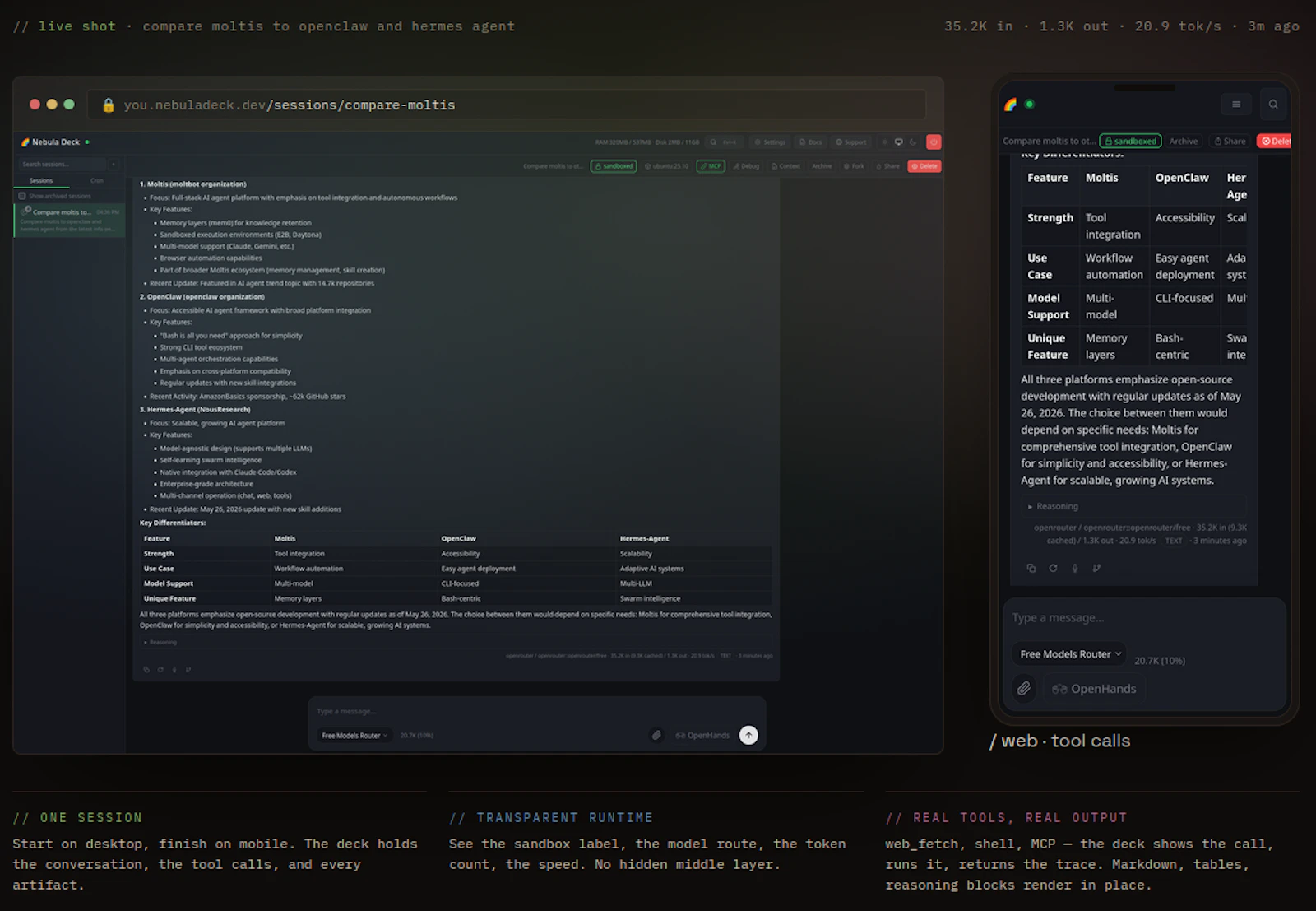Viewport: 1316px width, 911px height.
Task: Click the '20.7K (10%)' token count on desktop
Action: tap(417, 736)
